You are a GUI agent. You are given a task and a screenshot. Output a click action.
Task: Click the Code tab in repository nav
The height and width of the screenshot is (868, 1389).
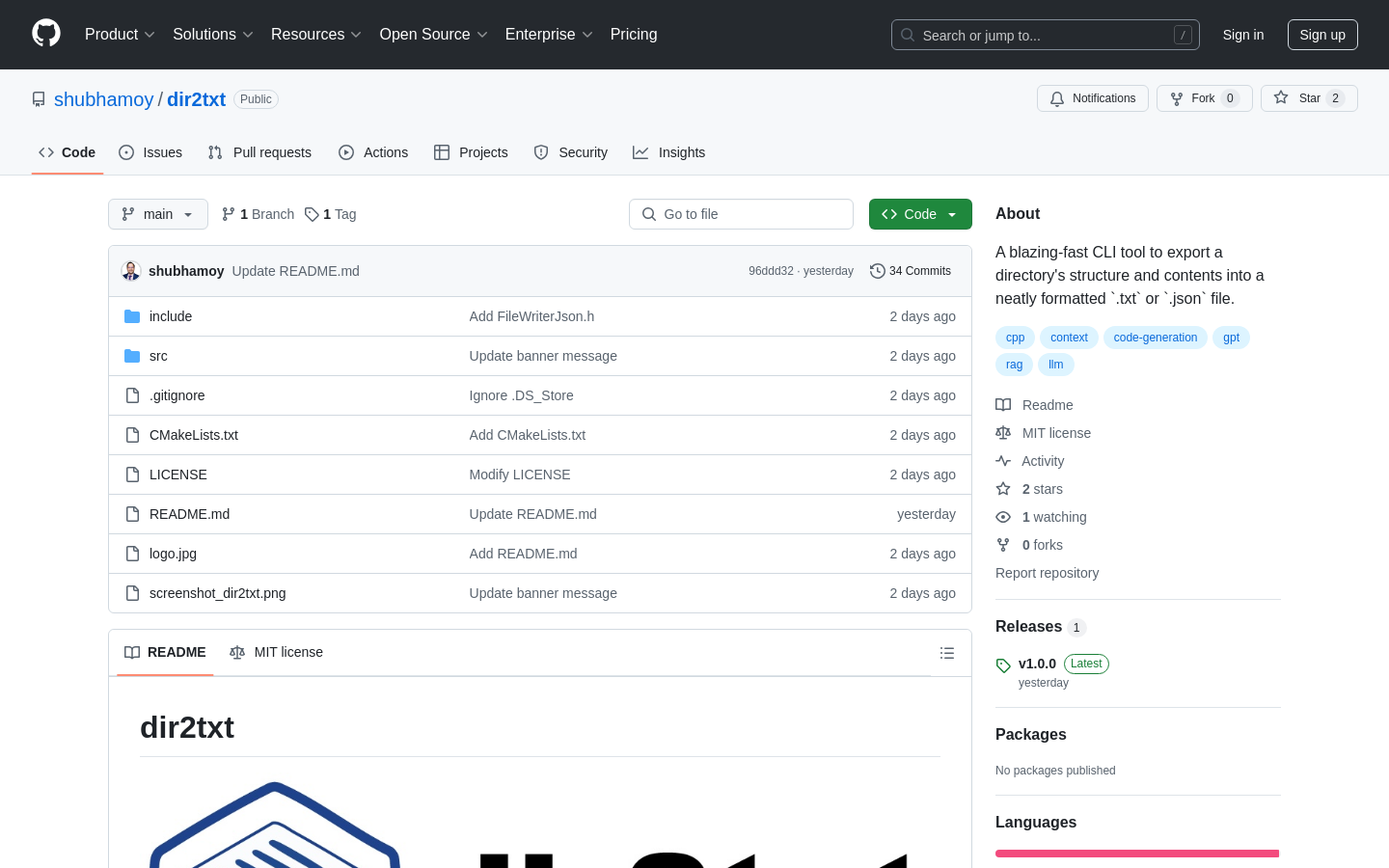[x=68, y=152]
